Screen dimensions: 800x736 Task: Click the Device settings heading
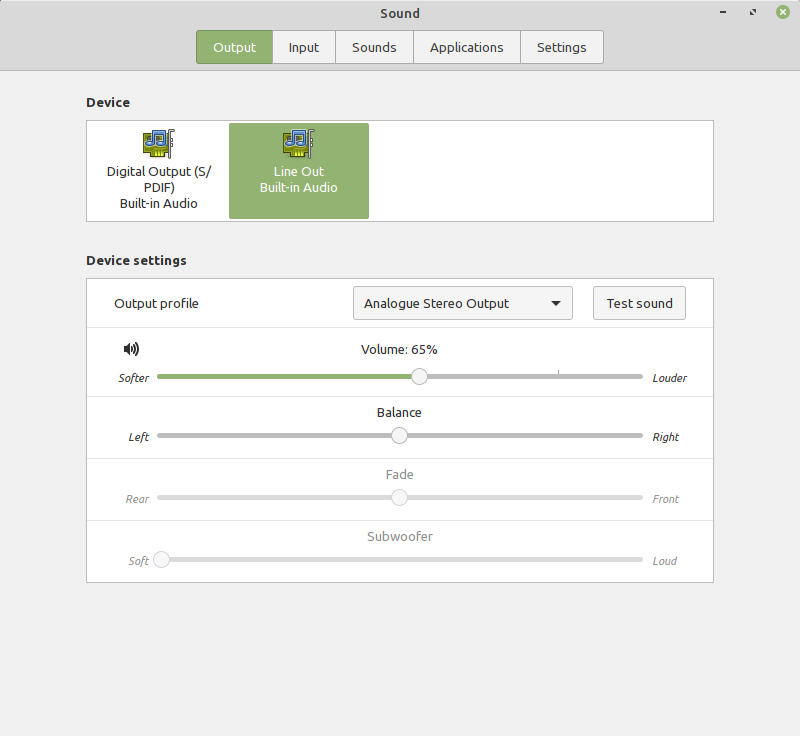pos(136,261)
